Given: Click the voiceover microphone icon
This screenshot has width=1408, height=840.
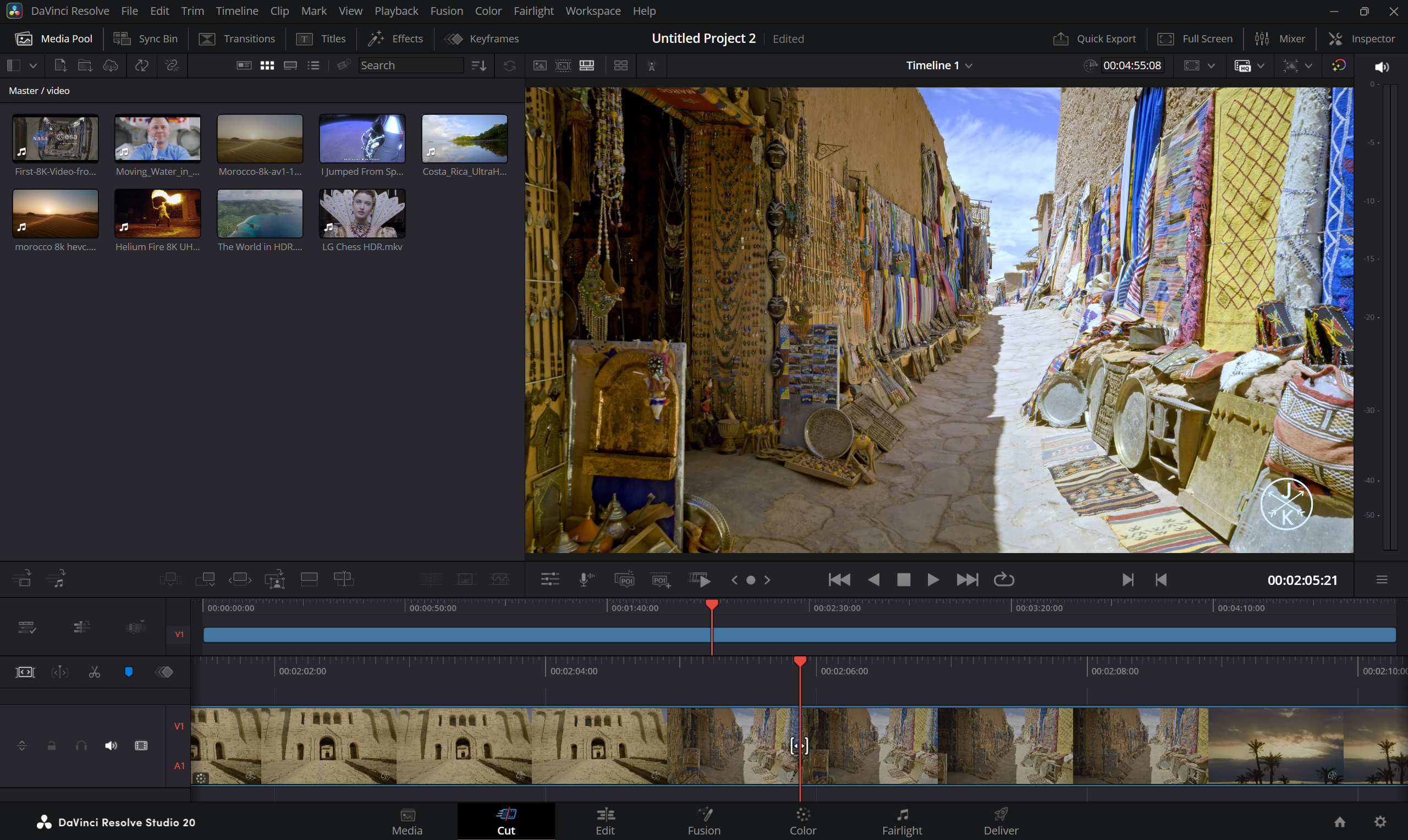Looking at the screenshot, I should [x=586, y=579].
